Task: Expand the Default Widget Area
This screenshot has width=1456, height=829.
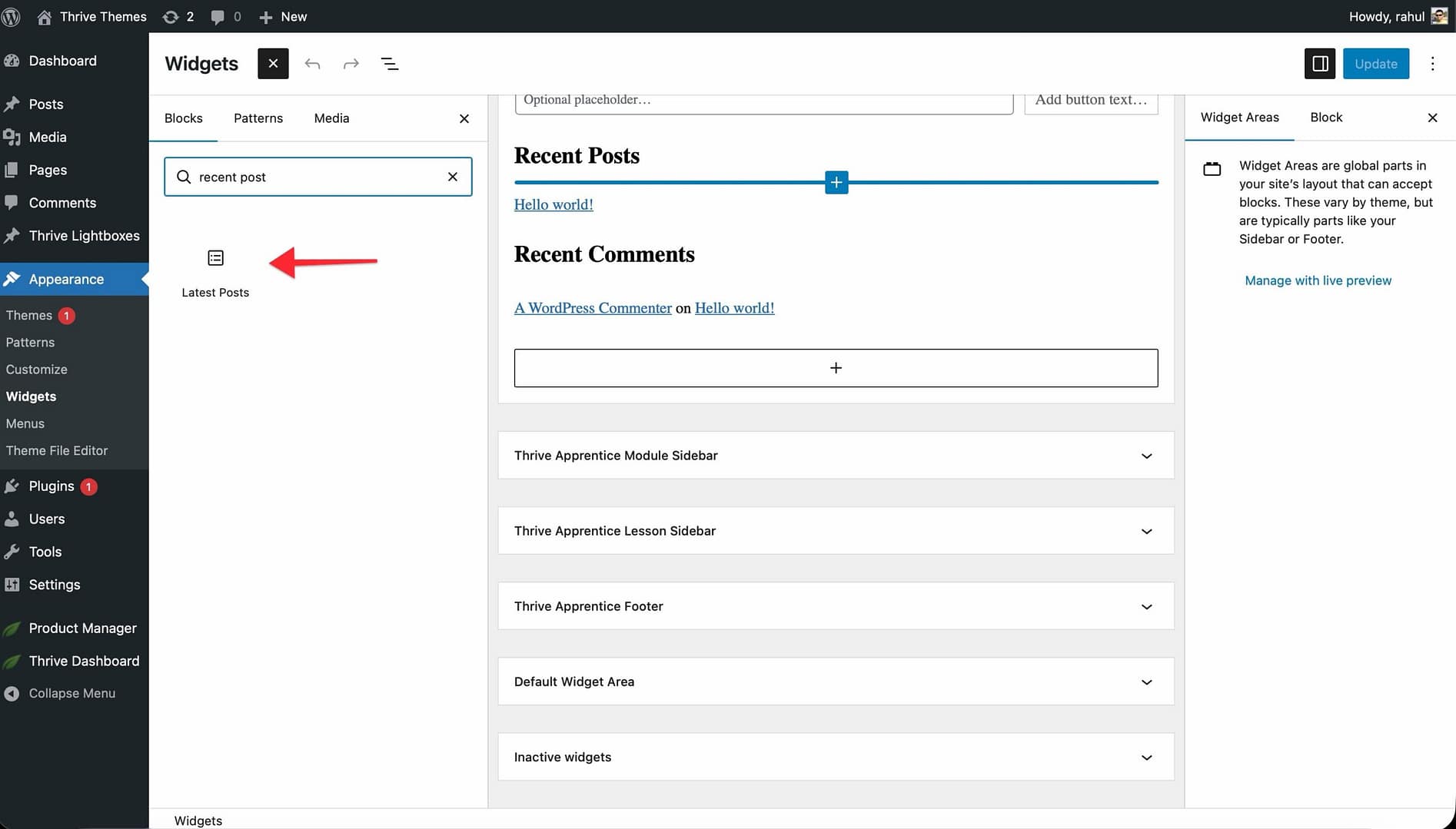Action: tap(1145, 681)
